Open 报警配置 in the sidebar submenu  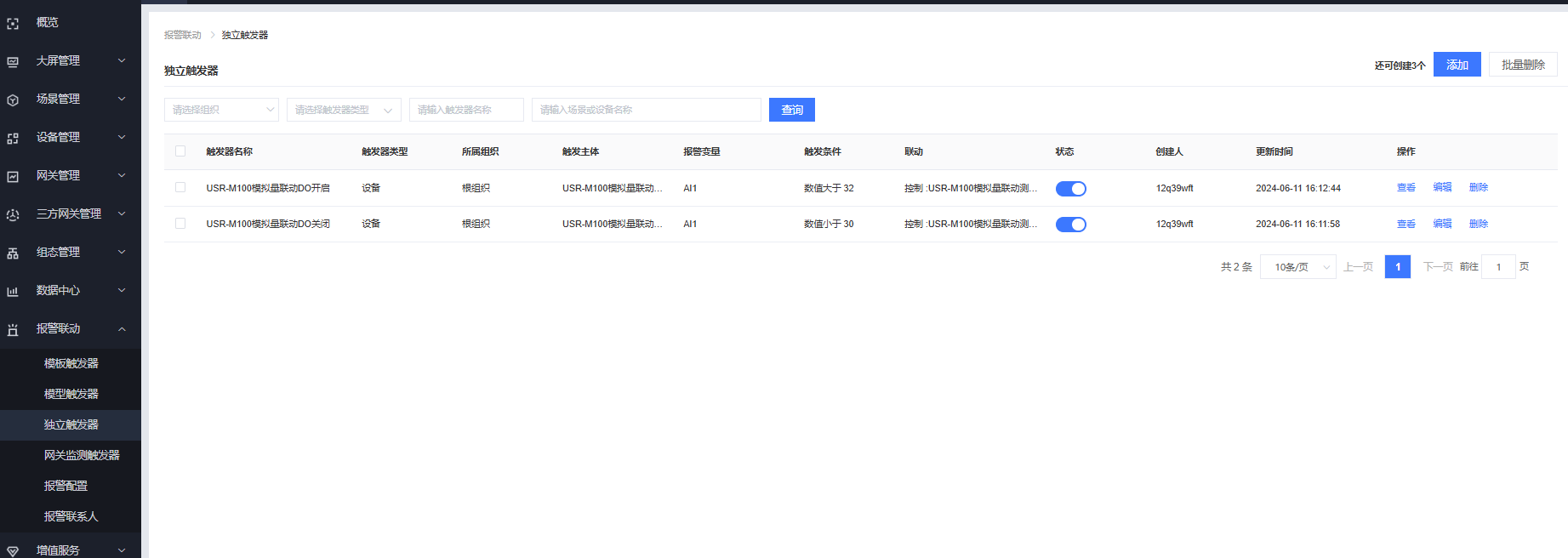click(x=66, y=486)
